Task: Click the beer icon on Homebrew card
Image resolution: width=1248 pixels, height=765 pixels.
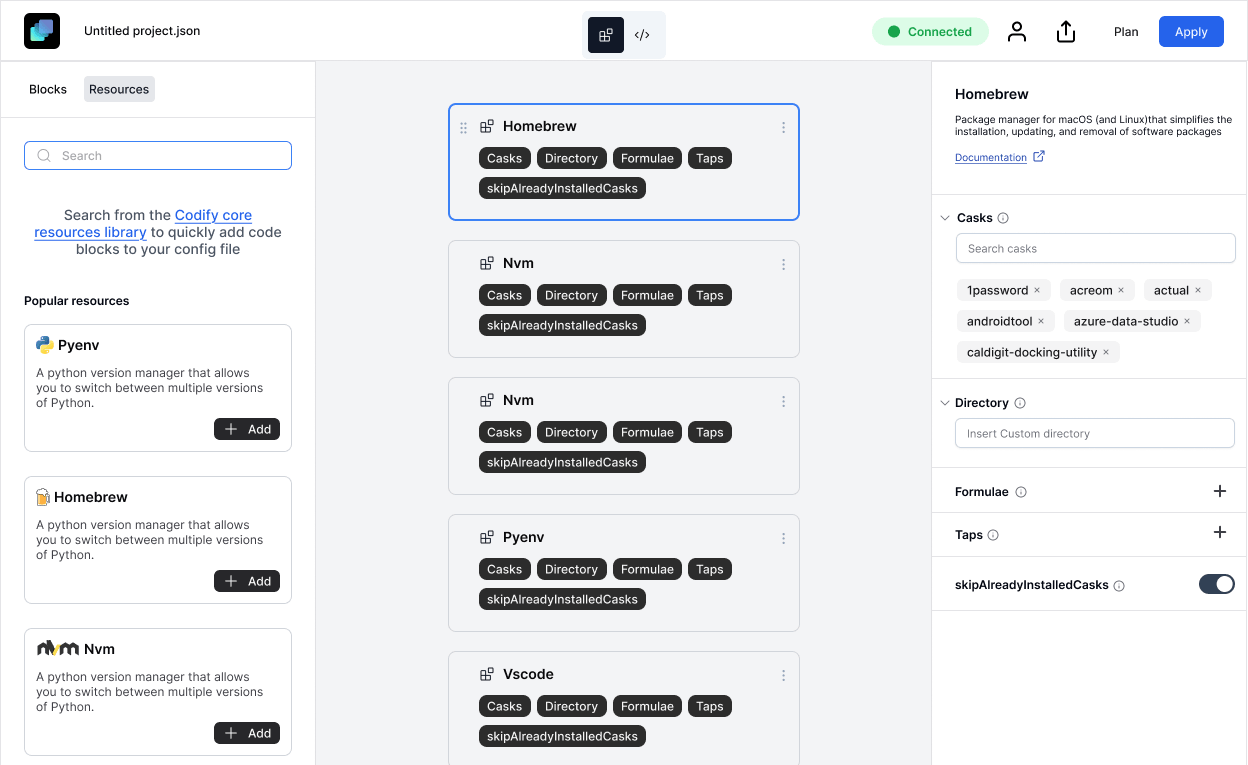Action: click(x=43, y=497)
